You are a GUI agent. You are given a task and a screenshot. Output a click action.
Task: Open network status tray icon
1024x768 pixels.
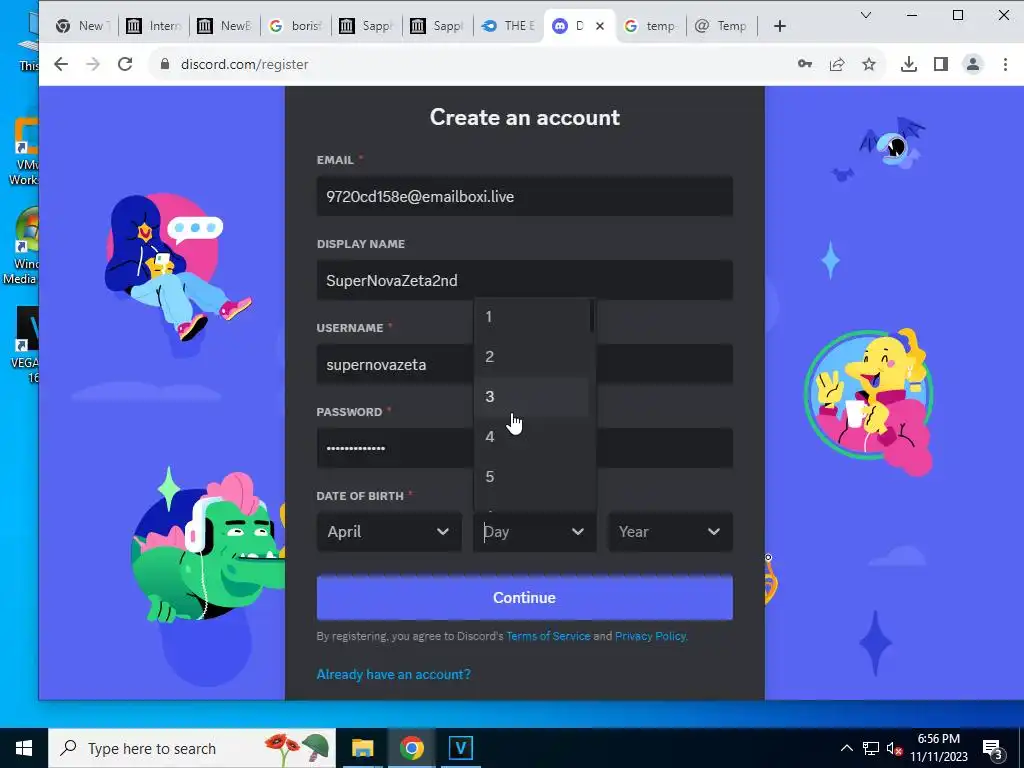[871, 748]
